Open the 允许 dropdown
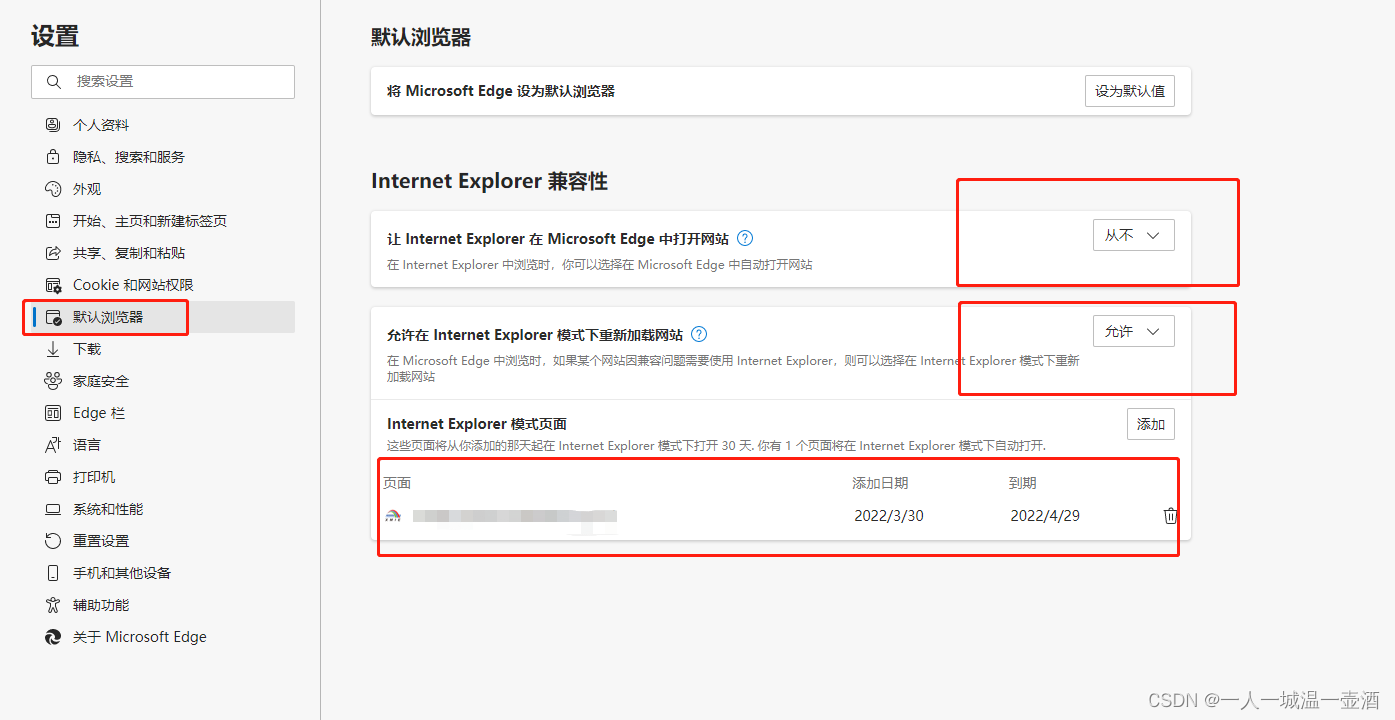The image size is (1395, 720). pyautogui.click(x=1134, y=331)
